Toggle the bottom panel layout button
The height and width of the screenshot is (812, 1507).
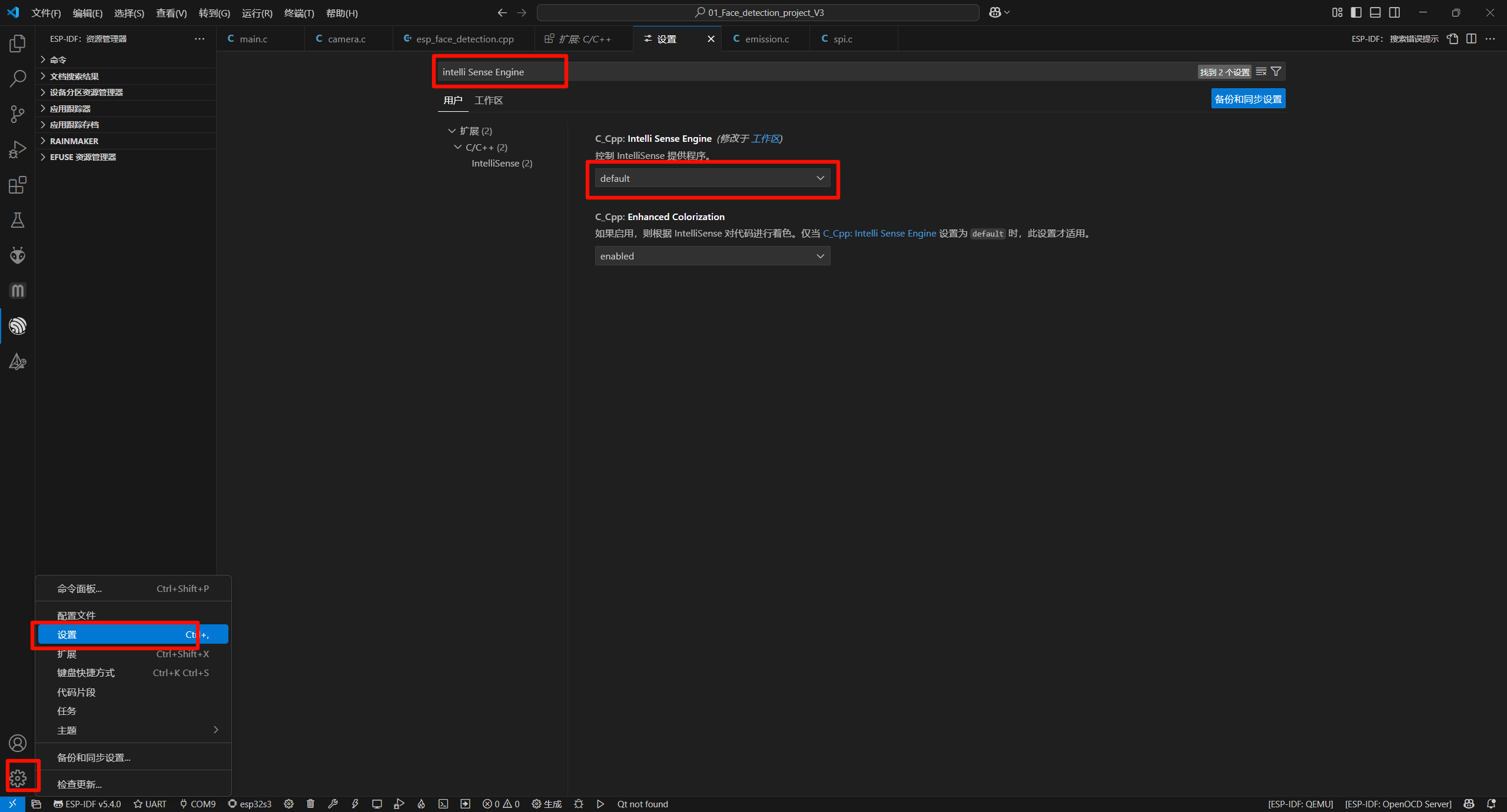click(x=1375, y=12)
